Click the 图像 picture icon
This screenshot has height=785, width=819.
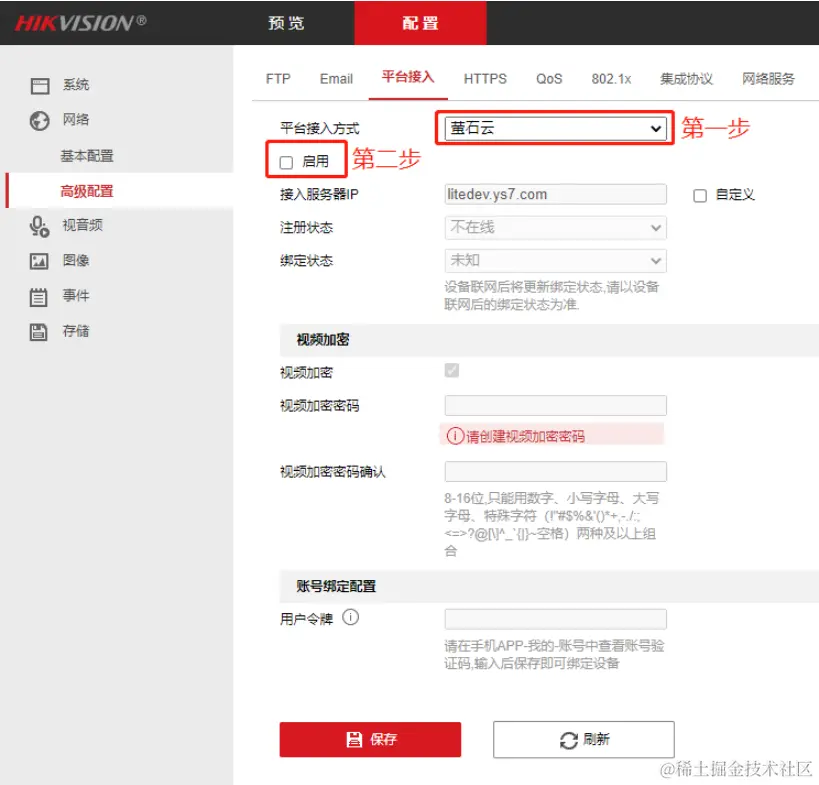[39, 261]
